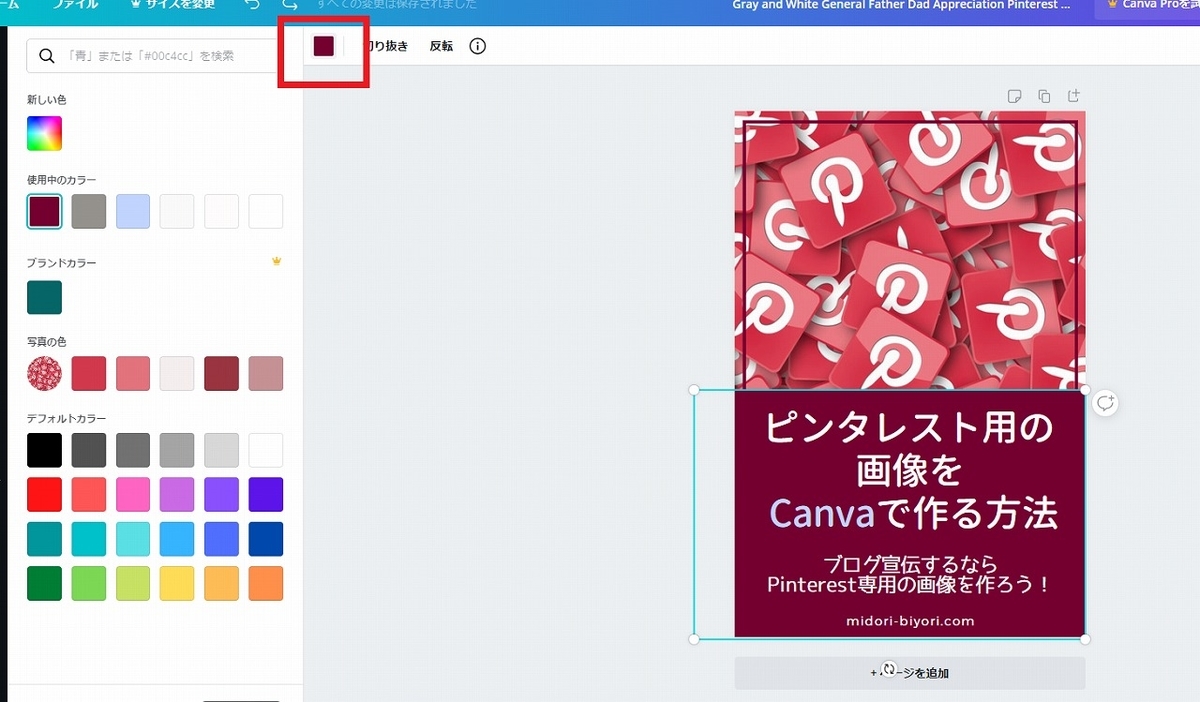Select the Canvaで作る方法 text line
Screen dimensions: 1200x702
pos(913,514)
